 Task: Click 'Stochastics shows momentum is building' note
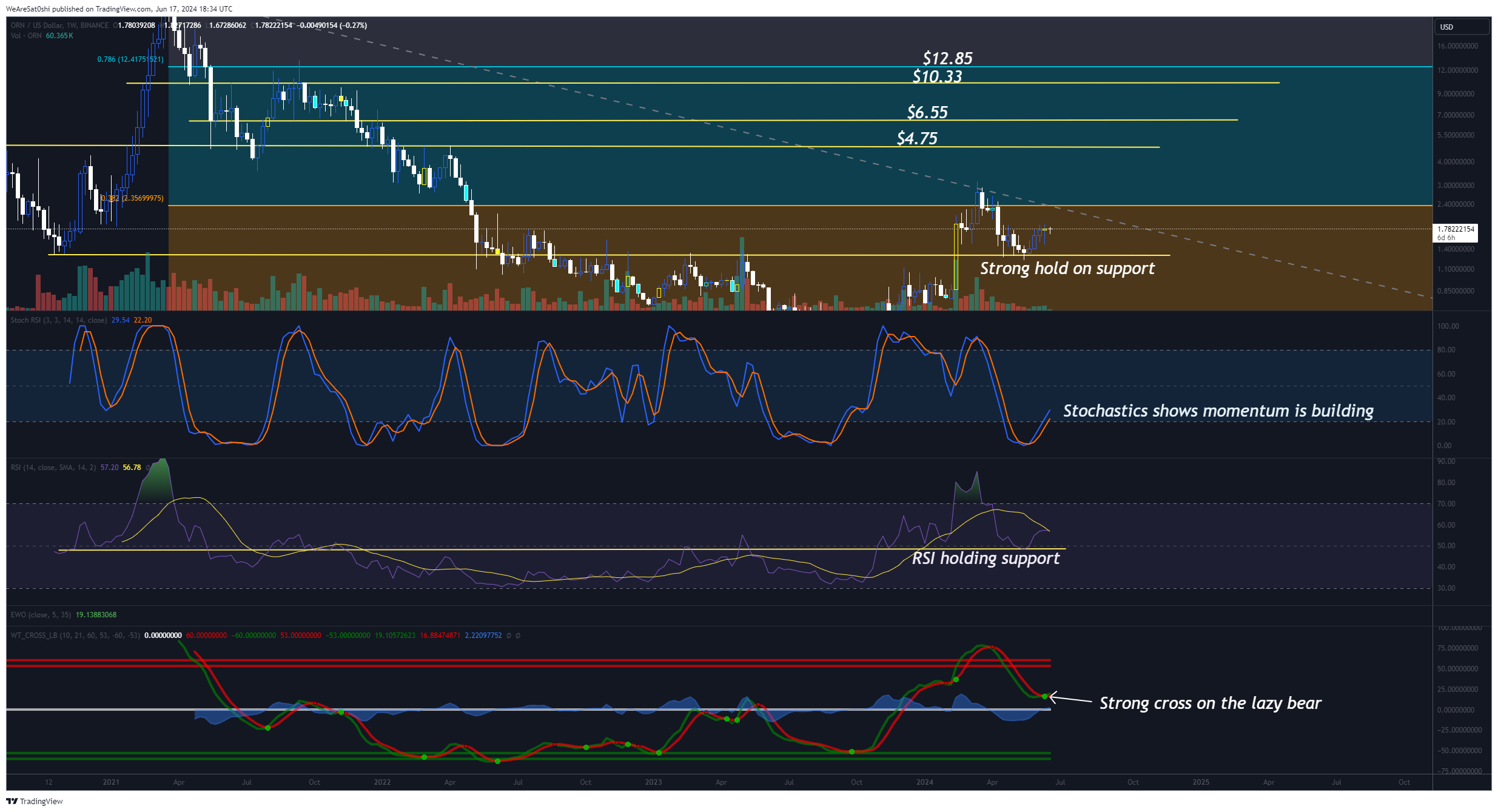1218,411
